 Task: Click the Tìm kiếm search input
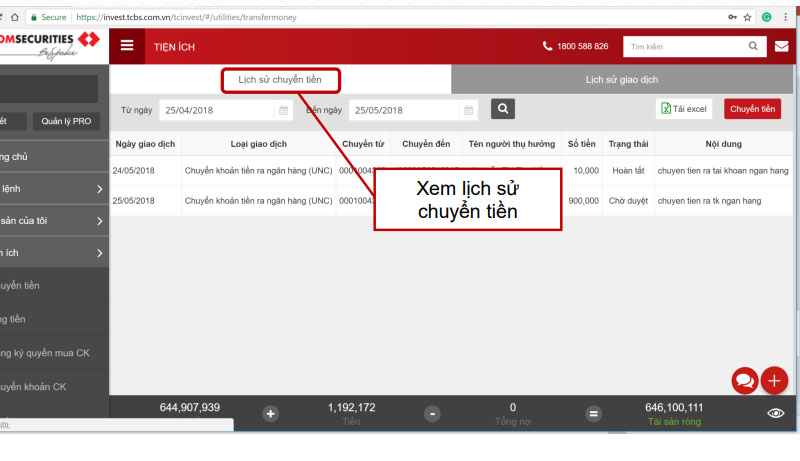685,46
